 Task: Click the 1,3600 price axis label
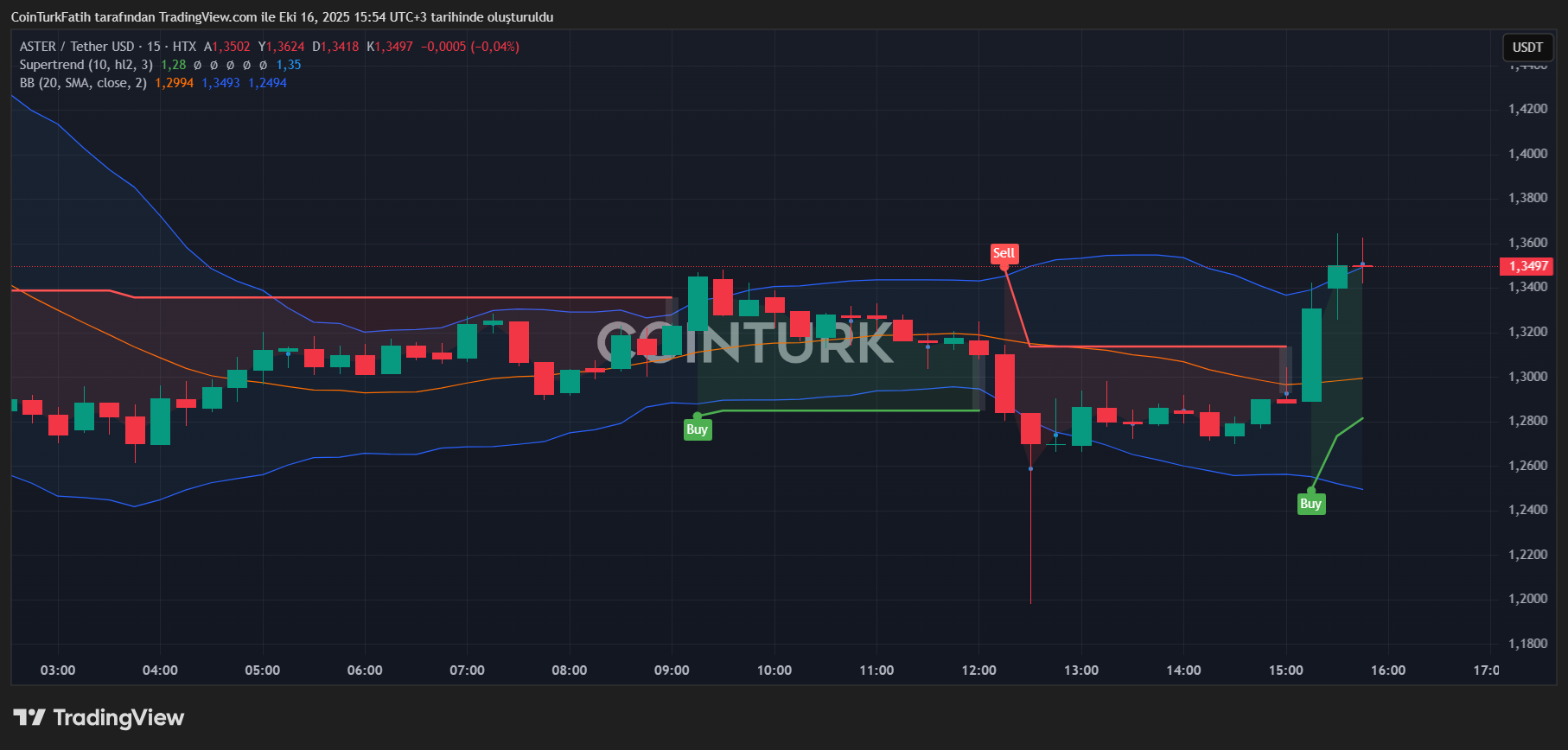[x=1527, y=243]
